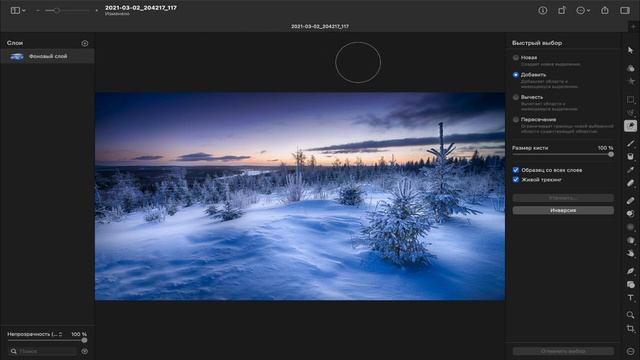Click the snowy landscape canvas image
Screen dimensions: 640x360
click(300, 196)
